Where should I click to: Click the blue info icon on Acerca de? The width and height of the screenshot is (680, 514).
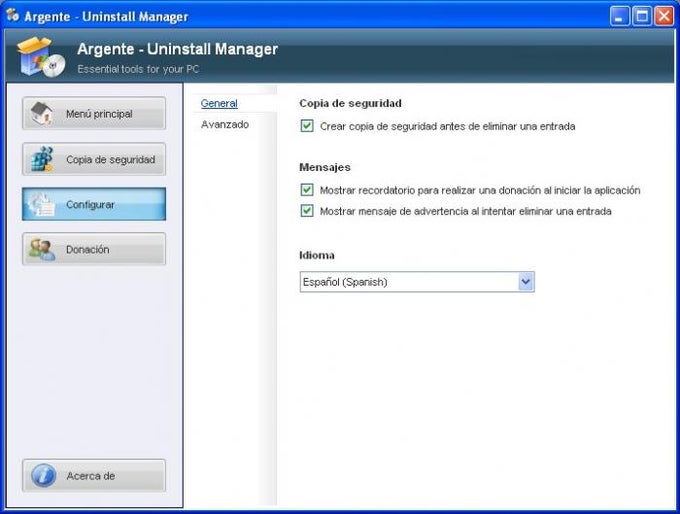coord(43,475)
